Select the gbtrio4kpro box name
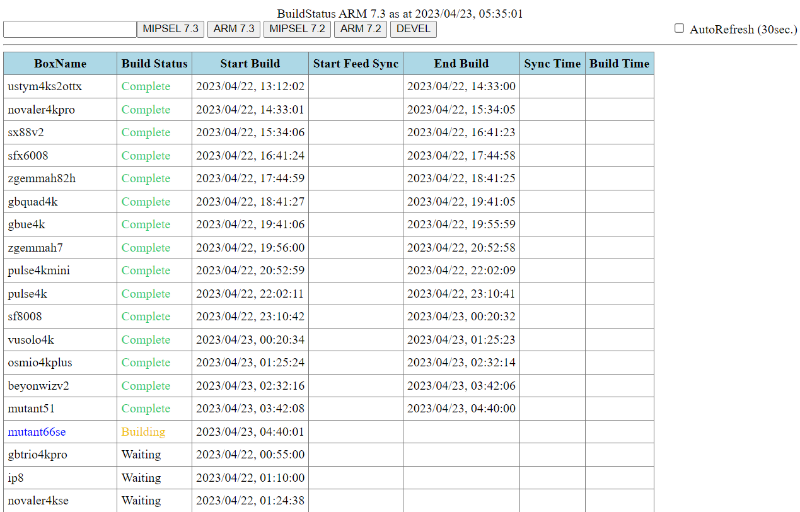Screen dimensions: 800x512 (x=37, y=455)
